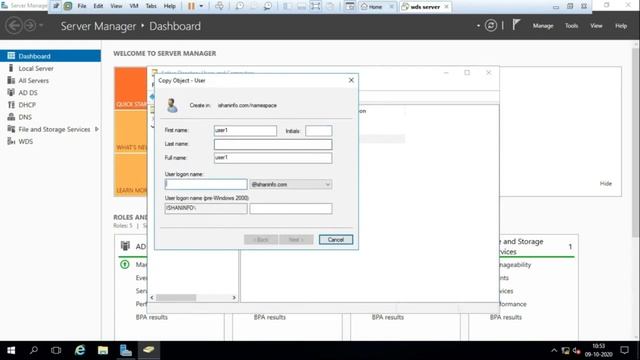This screenshot has width=640, height=360.
Task: Click the notifications flag icon
Action: point(516,25)
